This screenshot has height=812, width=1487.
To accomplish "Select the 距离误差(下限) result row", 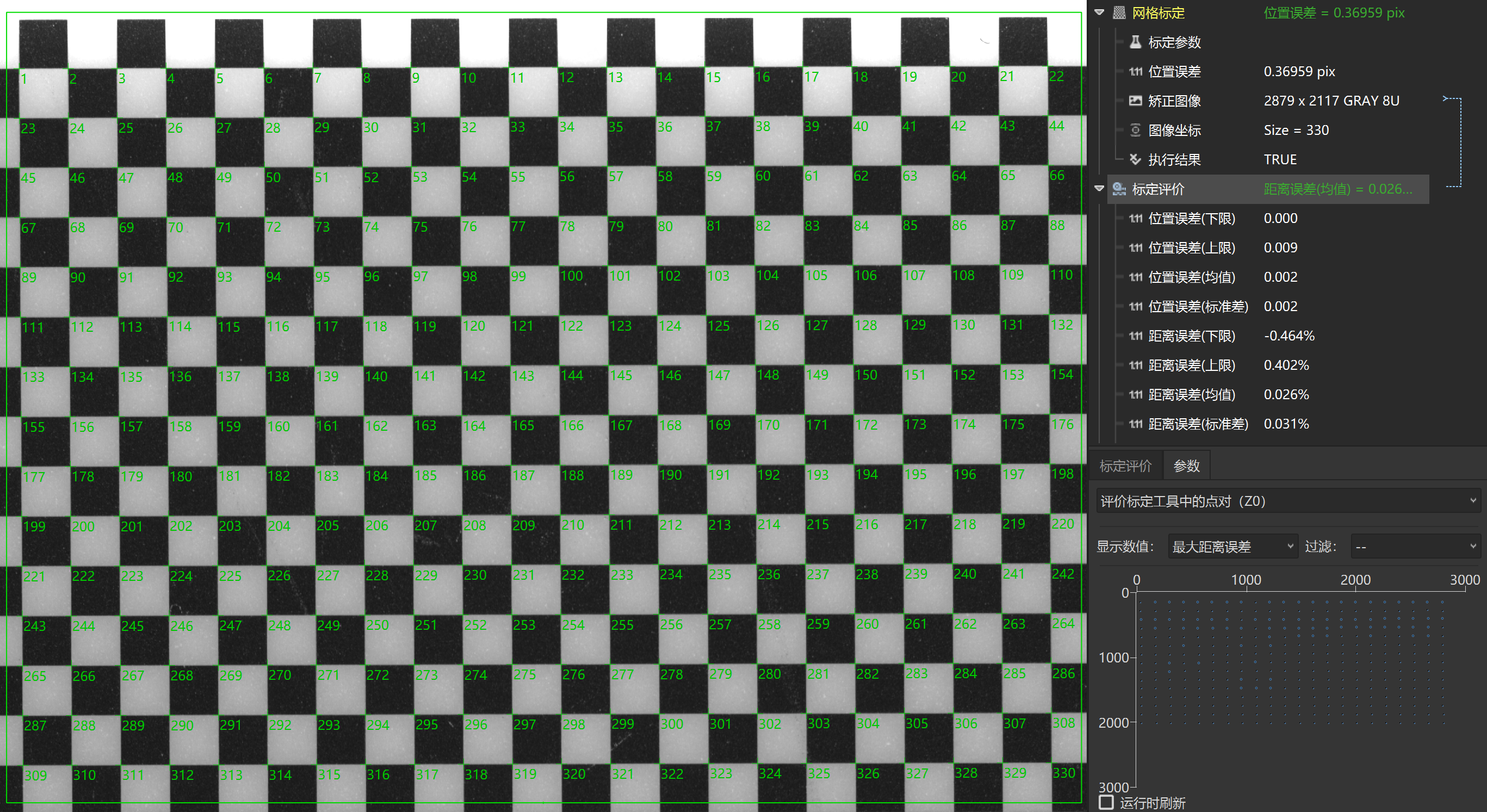I will pos(1192,336).
